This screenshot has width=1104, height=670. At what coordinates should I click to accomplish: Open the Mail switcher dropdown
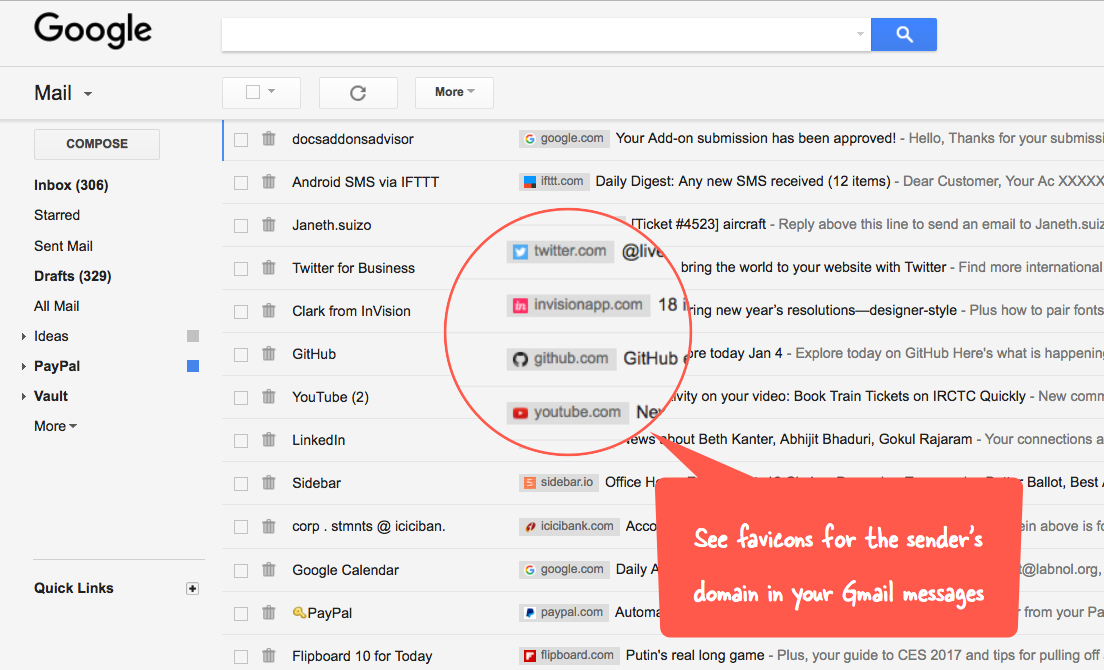[63, 93]
